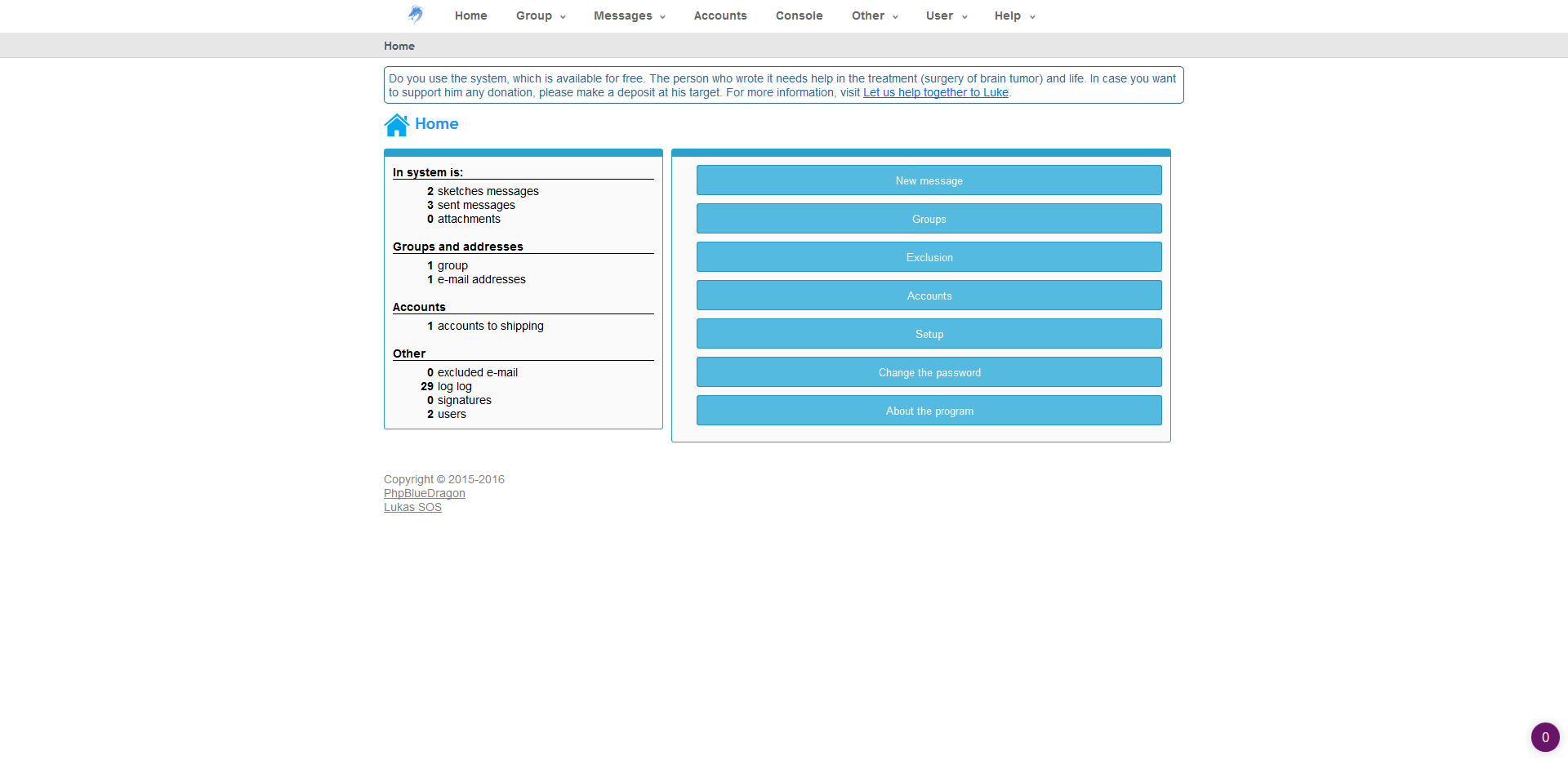Image resolution: width=1568 pixels, height=778 pixels.
Task: Open Console in the top navigation
Action: pos(800,16)
